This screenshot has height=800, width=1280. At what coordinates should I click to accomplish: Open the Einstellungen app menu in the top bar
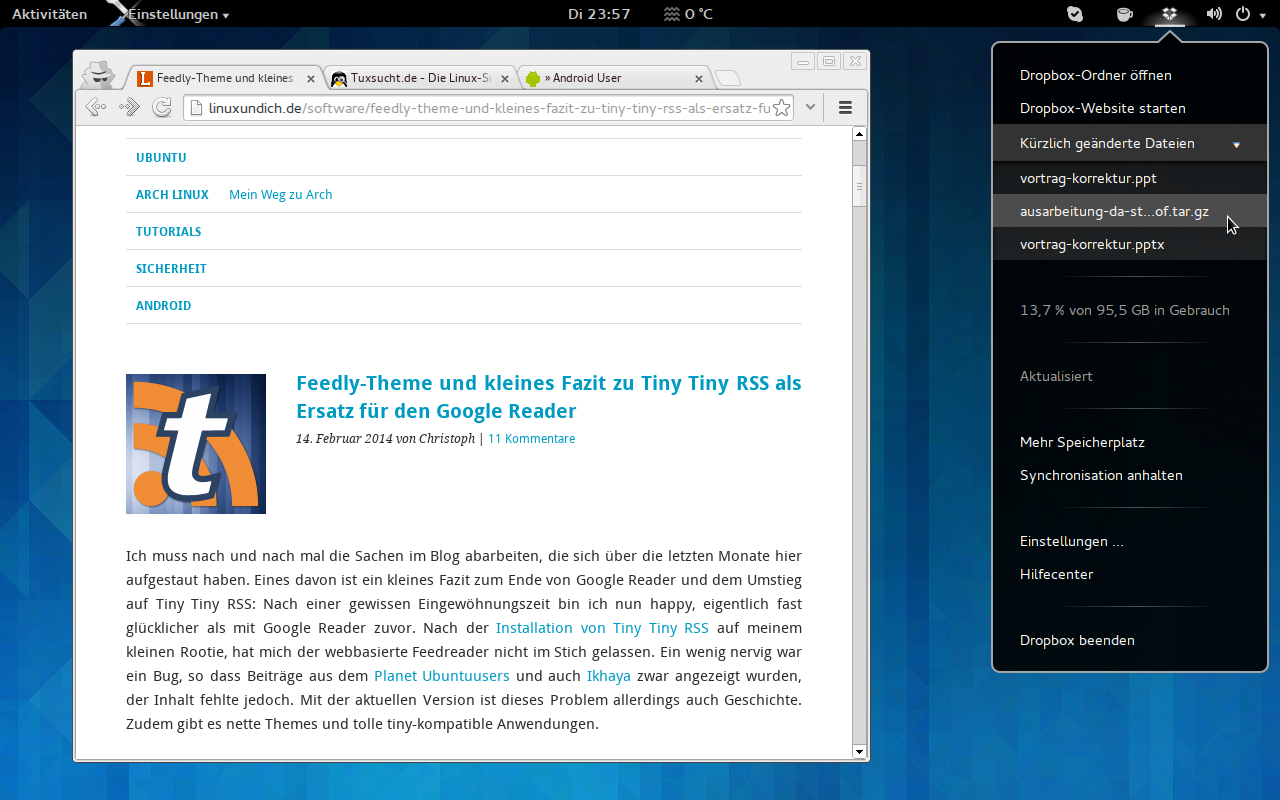(177, 14)
